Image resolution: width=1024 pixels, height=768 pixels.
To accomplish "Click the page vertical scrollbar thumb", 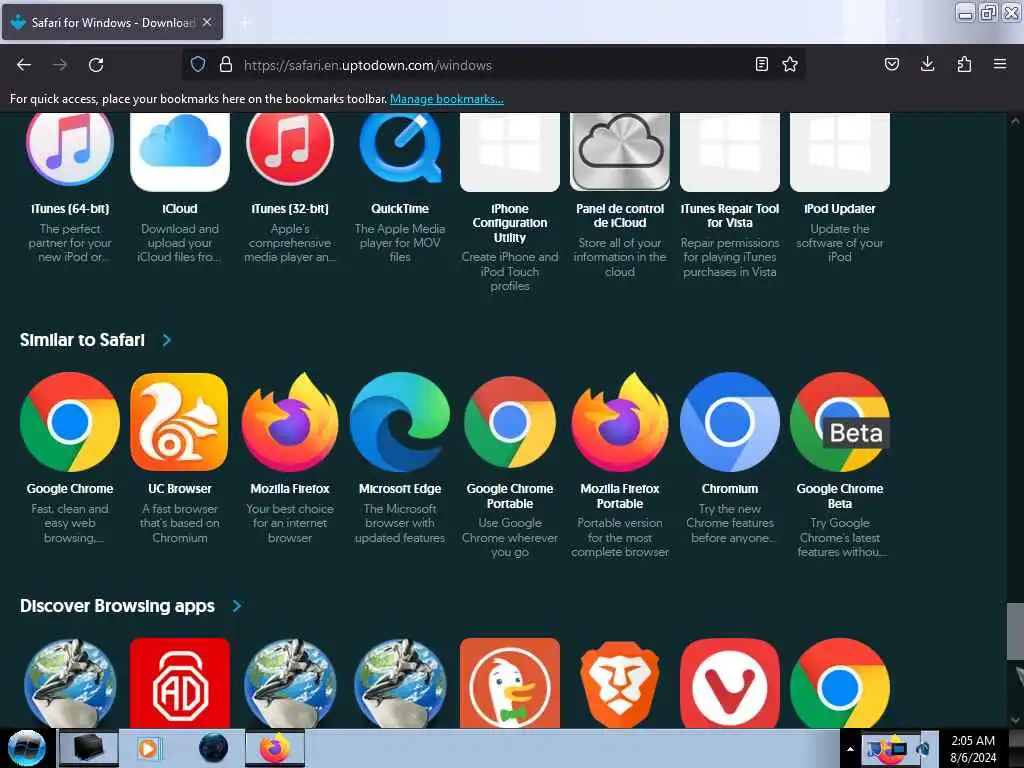I will click(x=1015, y=632).
